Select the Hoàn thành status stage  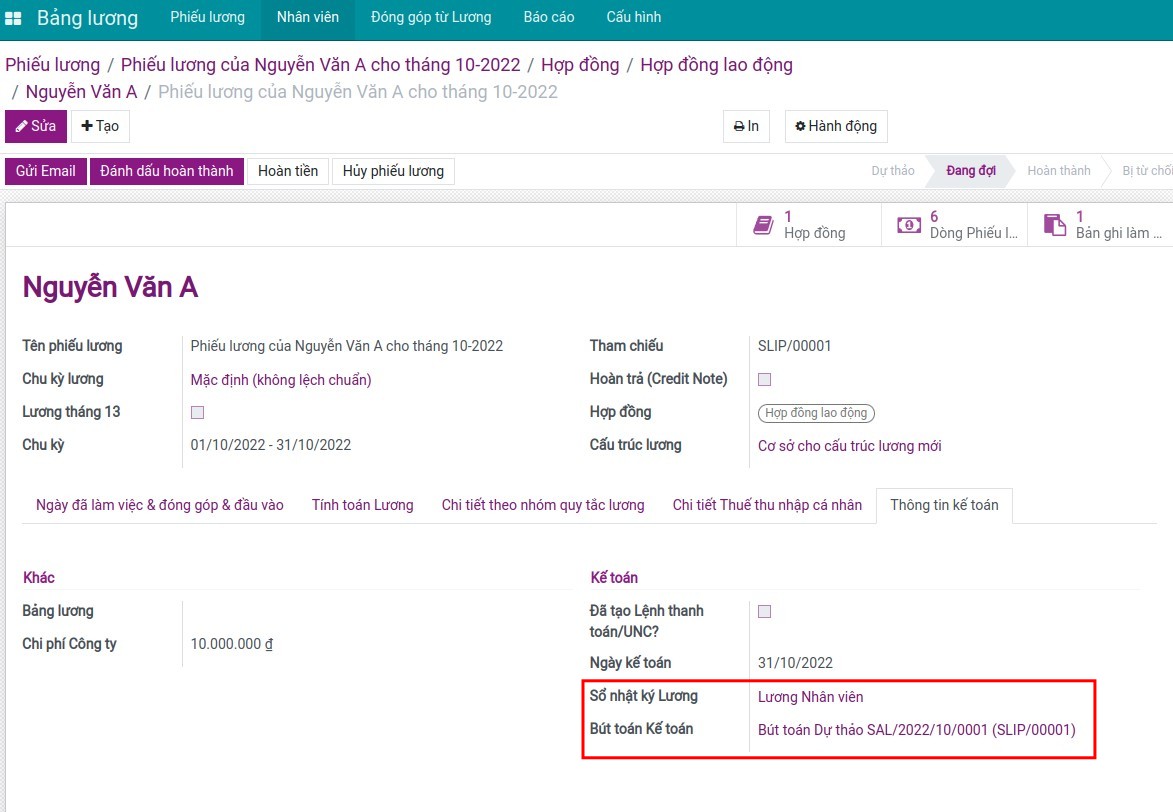point(1058,171)
